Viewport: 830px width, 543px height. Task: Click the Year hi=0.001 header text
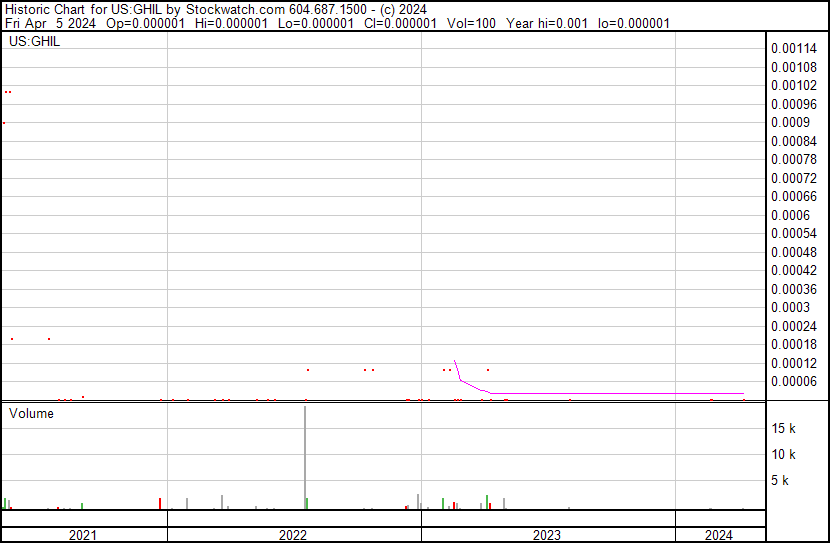[x=547, y=23]
